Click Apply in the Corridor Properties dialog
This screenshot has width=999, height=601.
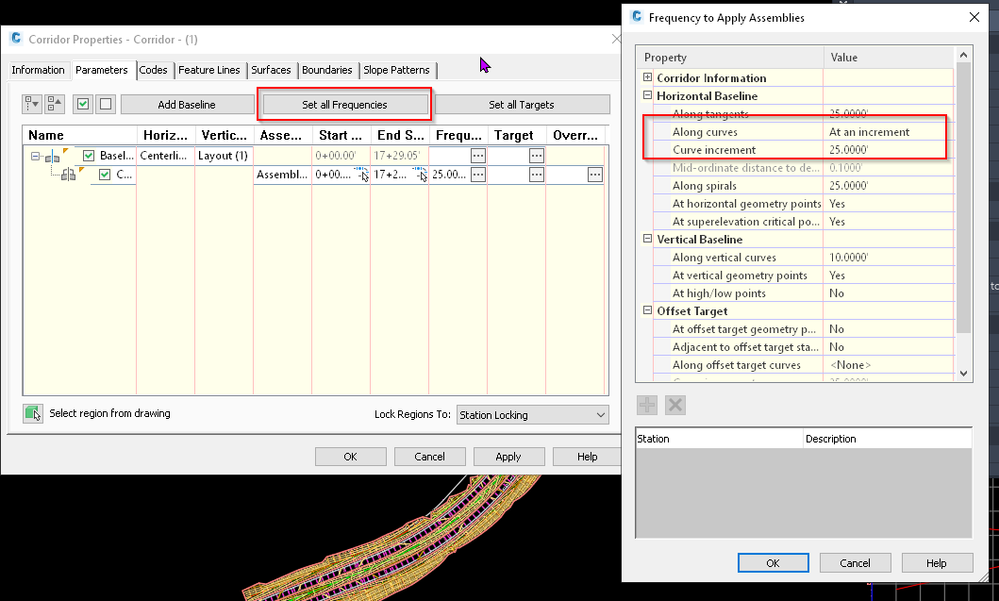pos(508,456)
